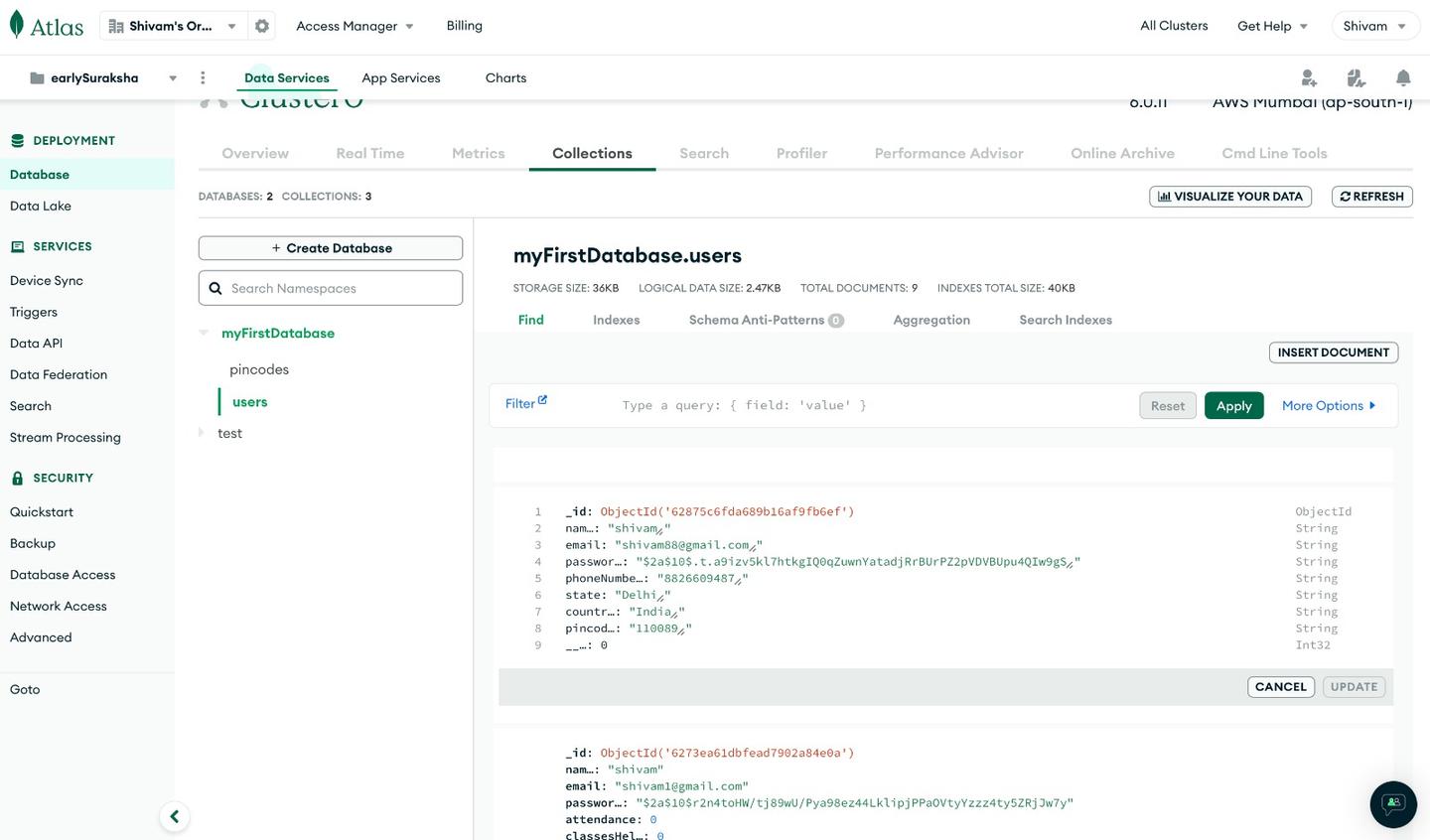Focus the Search Namespaces field
This screenshot has width=1430, height=840.
tap(331, 288)
